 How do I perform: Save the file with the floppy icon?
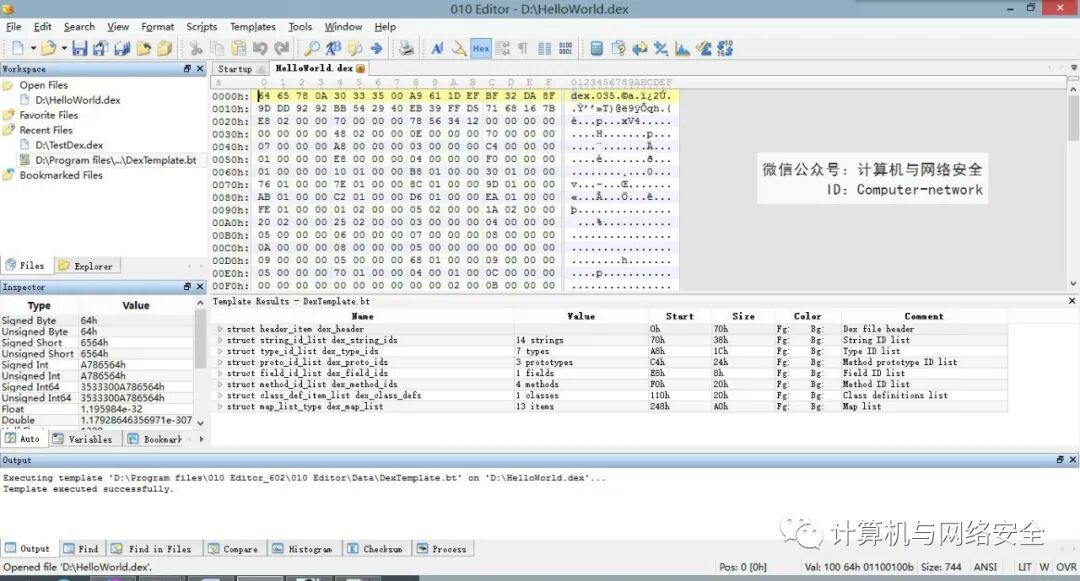pyautogui.click(x=80, y=48)
